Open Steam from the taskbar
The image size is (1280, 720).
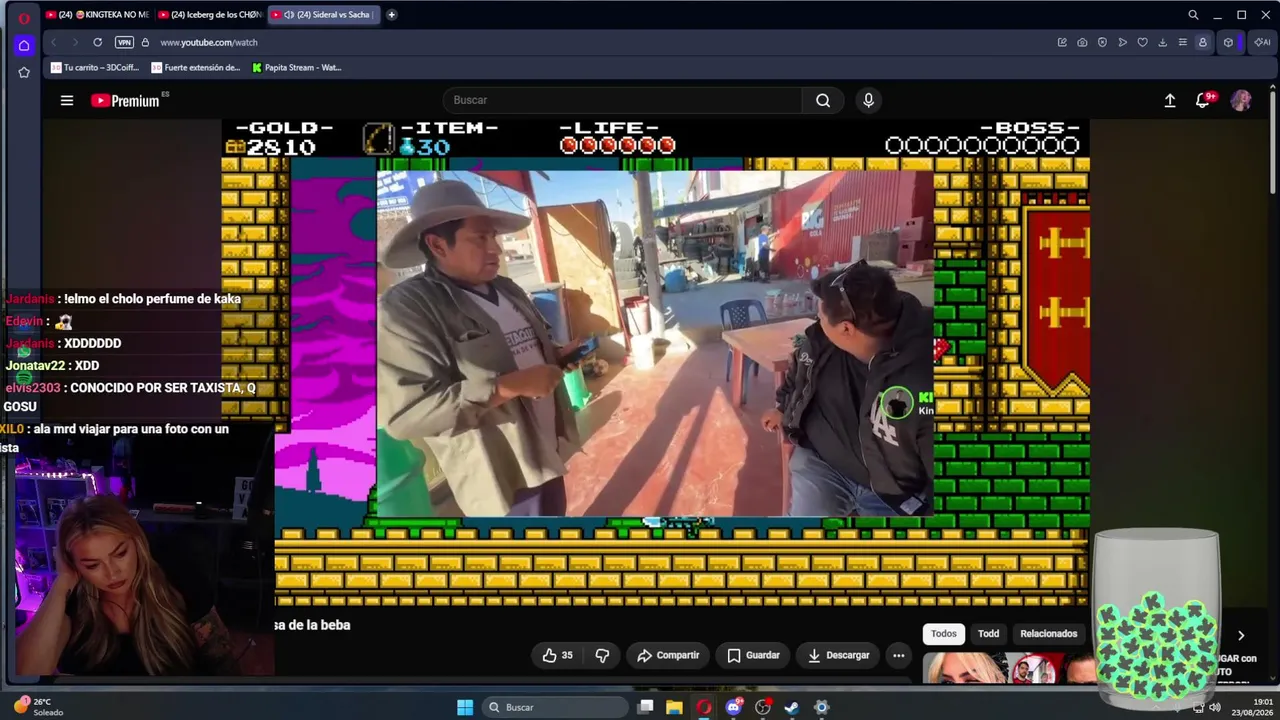[791, 707]
